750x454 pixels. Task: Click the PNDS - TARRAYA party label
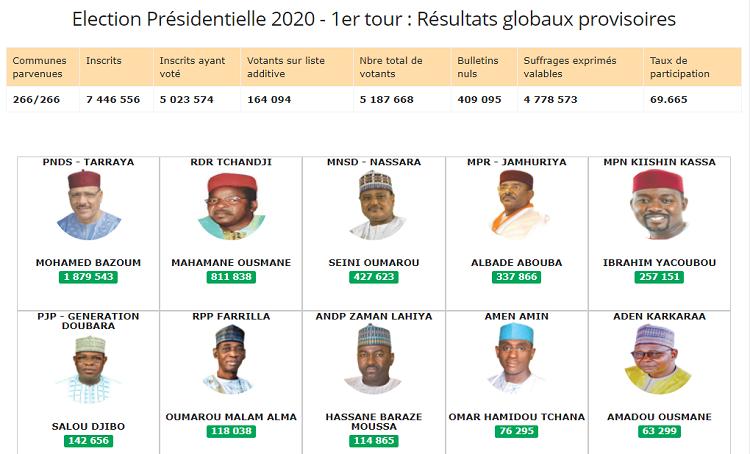(x=88, y=162)
